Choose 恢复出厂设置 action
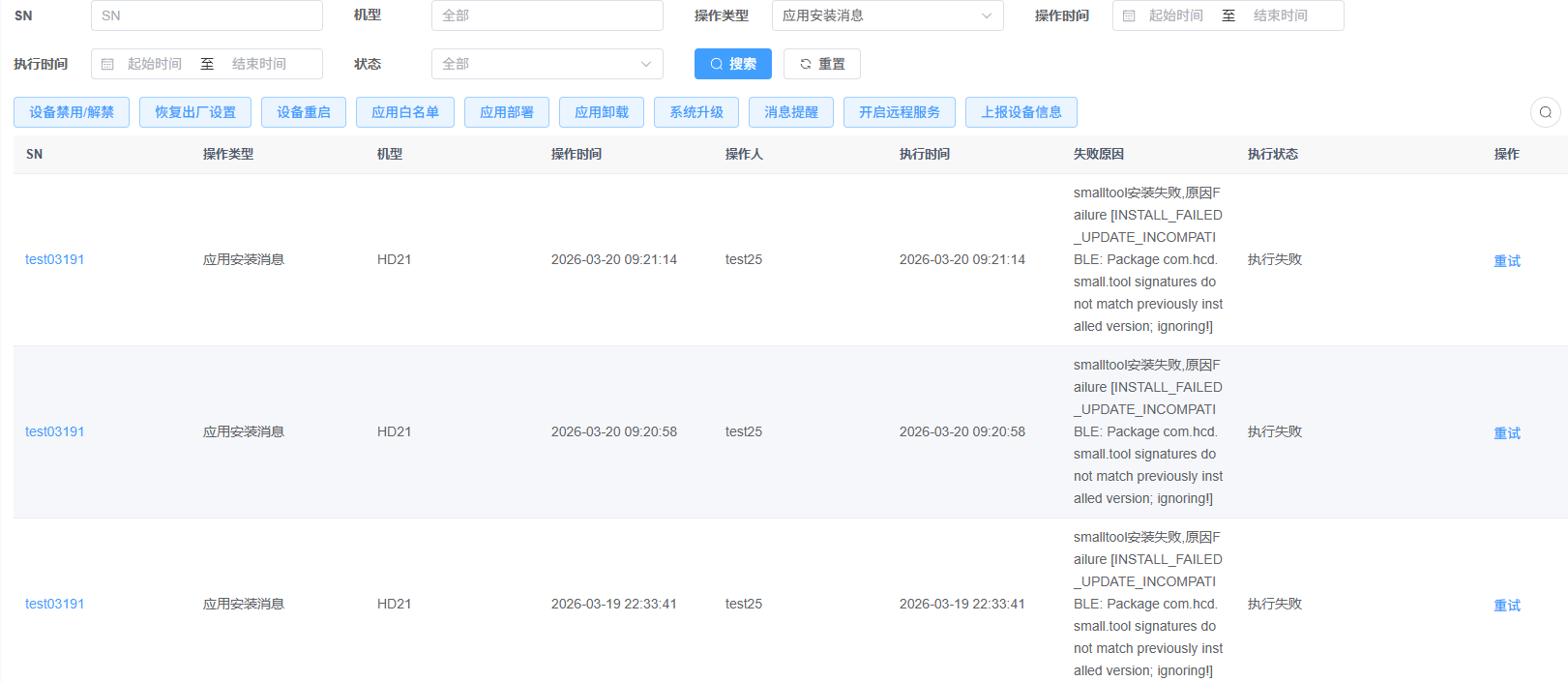 click(x=195, y=112)
